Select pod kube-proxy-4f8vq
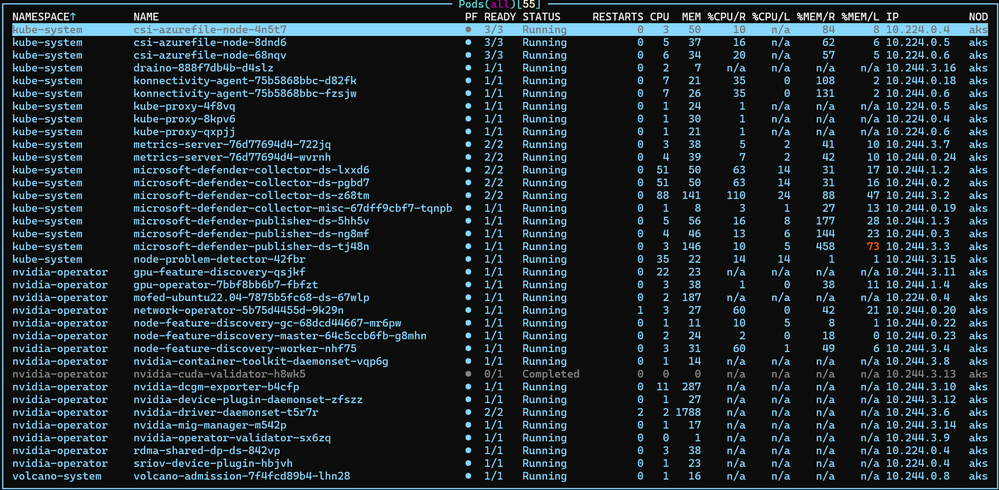 coord(500,106)
